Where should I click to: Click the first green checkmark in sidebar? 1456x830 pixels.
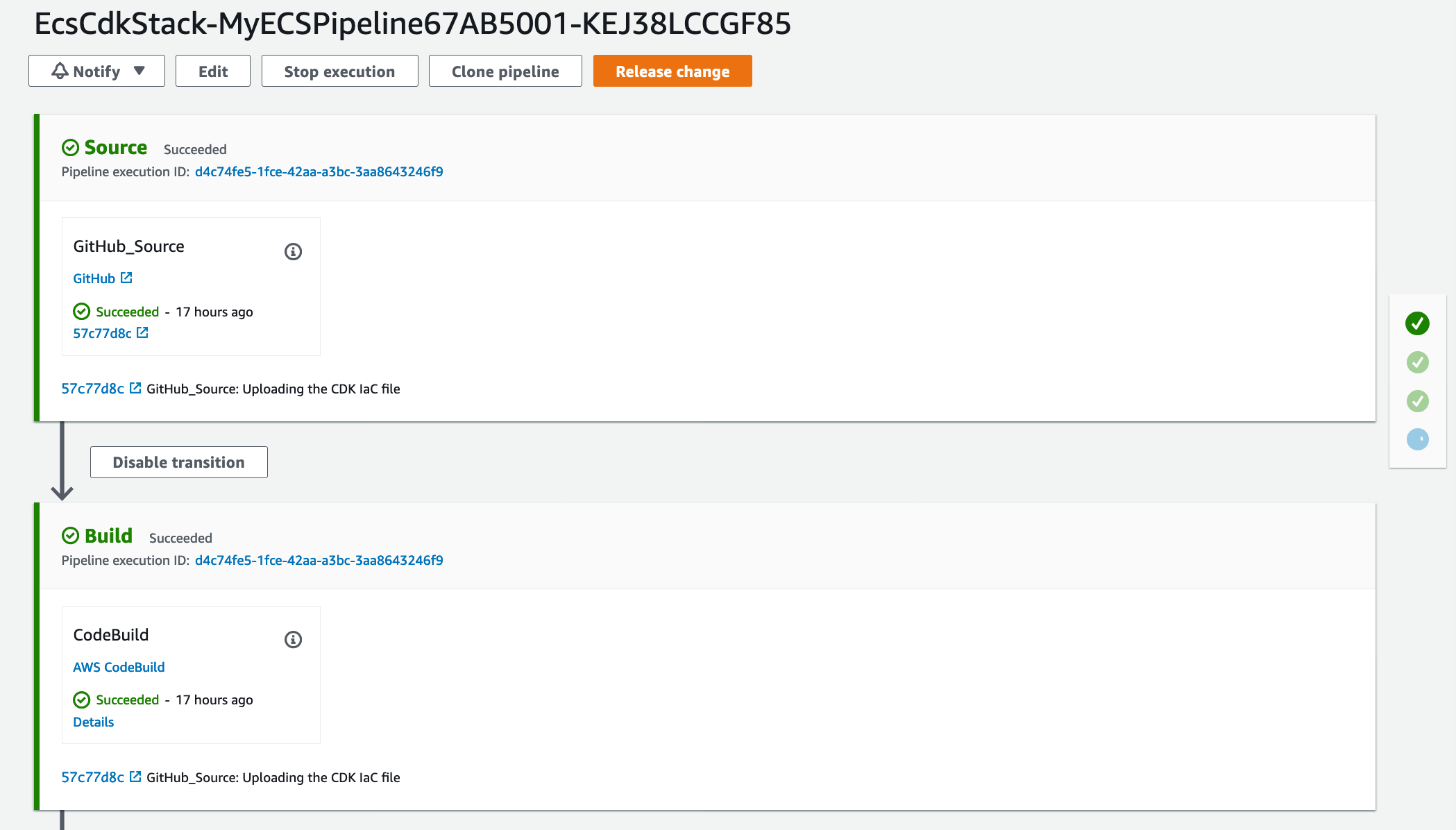pos(1417,322)
